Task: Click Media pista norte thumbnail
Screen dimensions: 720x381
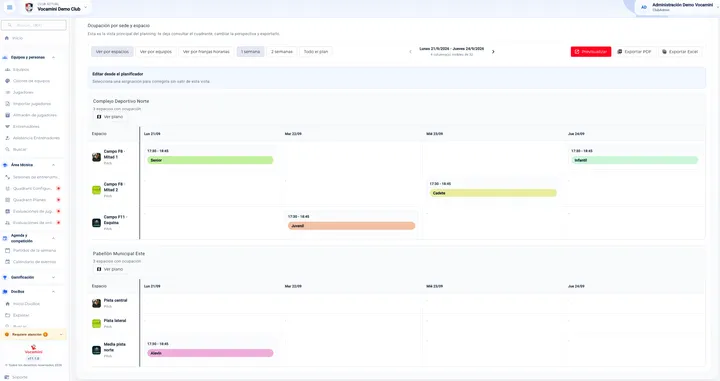Action: pos(96,350)
